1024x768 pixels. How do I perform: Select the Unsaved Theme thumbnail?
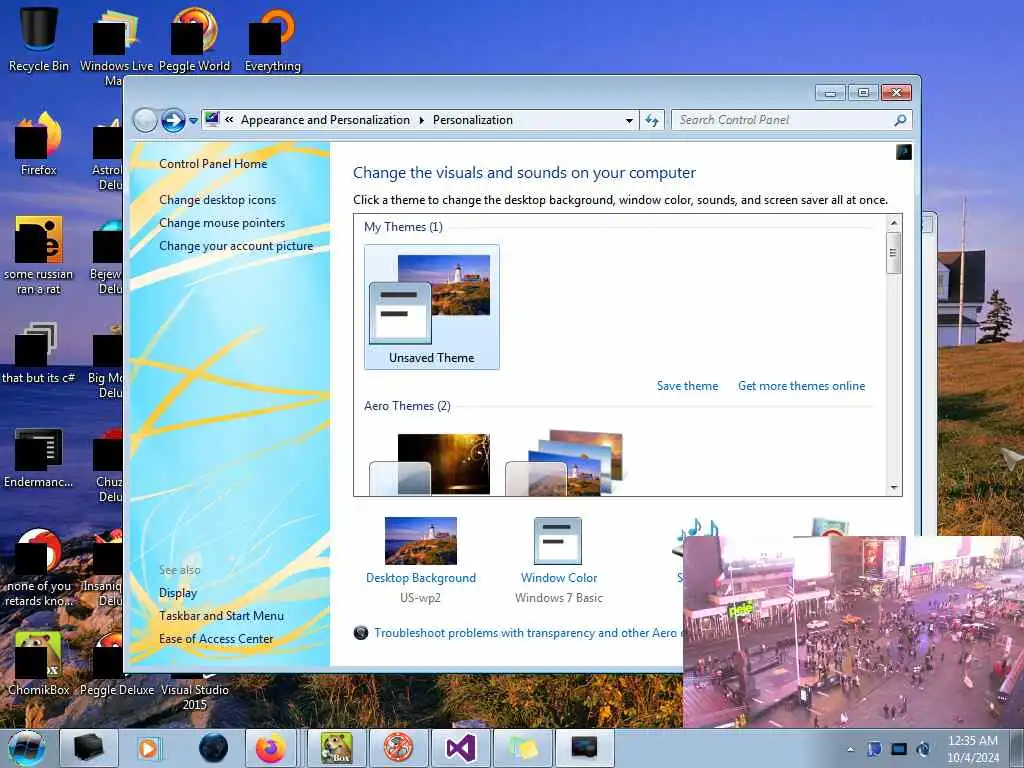(432, 307)
